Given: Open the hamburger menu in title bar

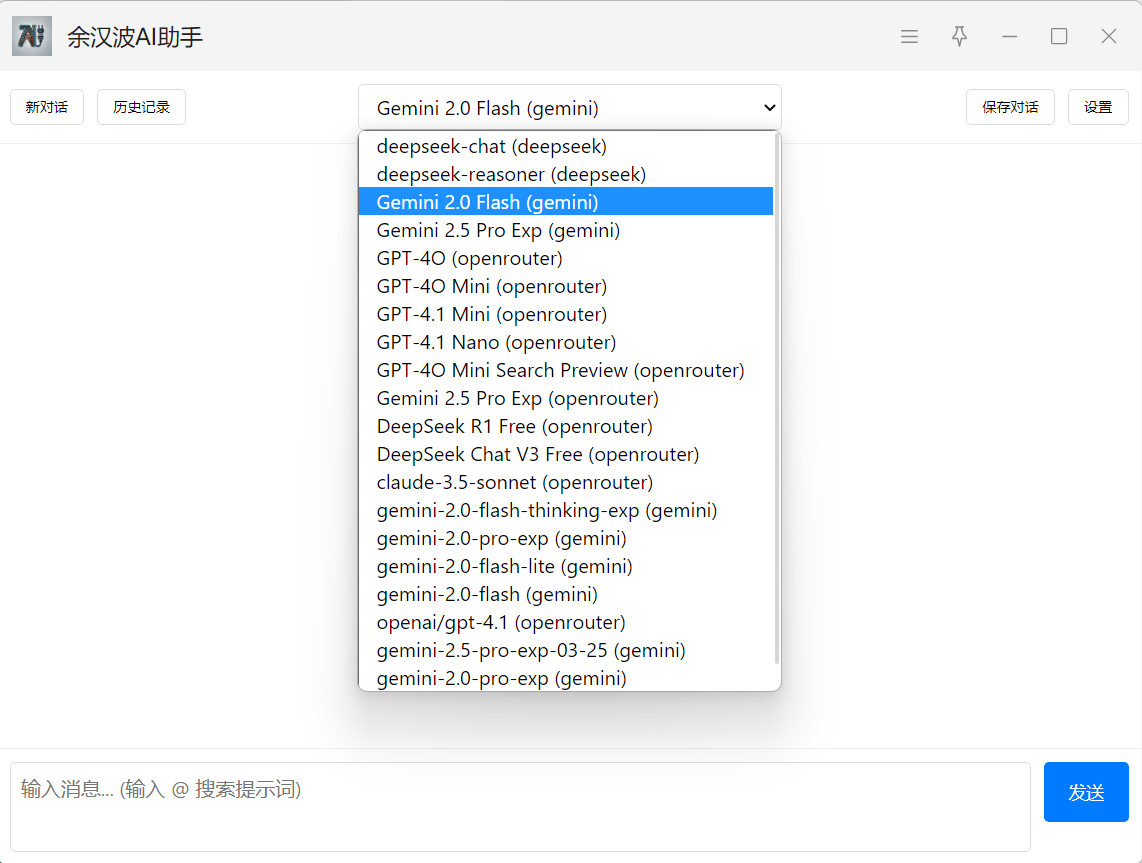Looking at the screenshot, I should tap(909, 36).
